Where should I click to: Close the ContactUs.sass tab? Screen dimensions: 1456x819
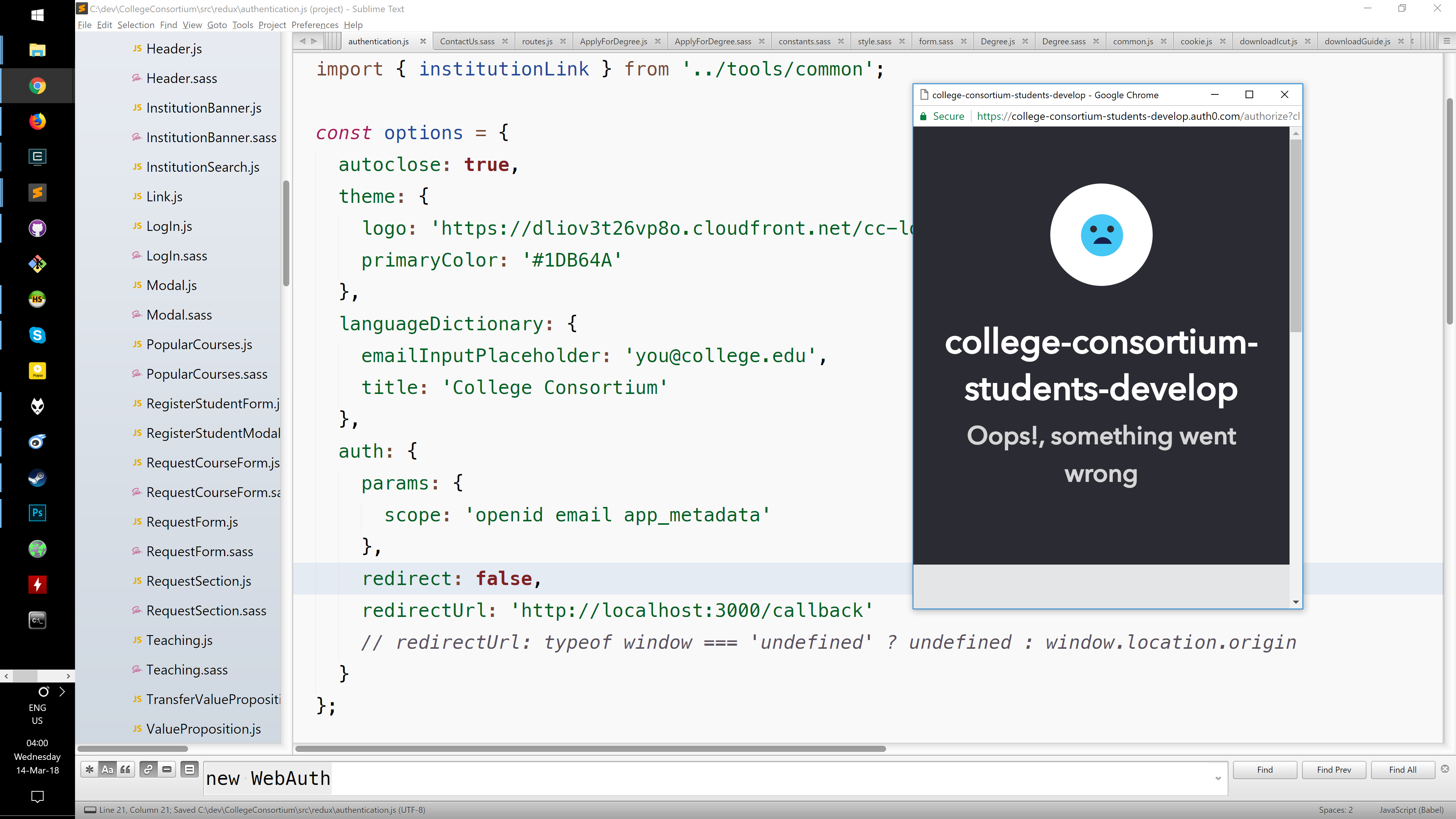tap(505, 41)
